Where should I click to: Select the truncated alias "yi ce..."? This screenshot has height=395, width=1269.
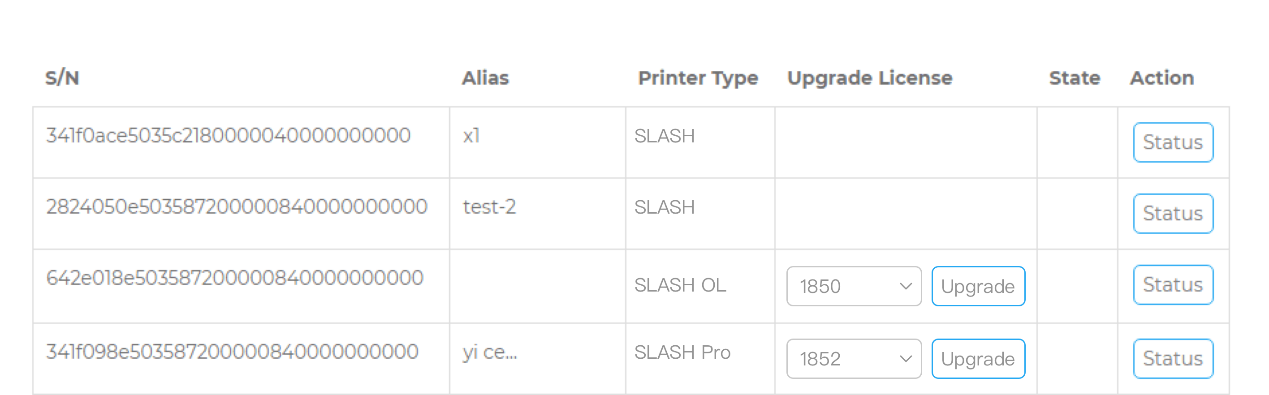[x=490, y=352]
